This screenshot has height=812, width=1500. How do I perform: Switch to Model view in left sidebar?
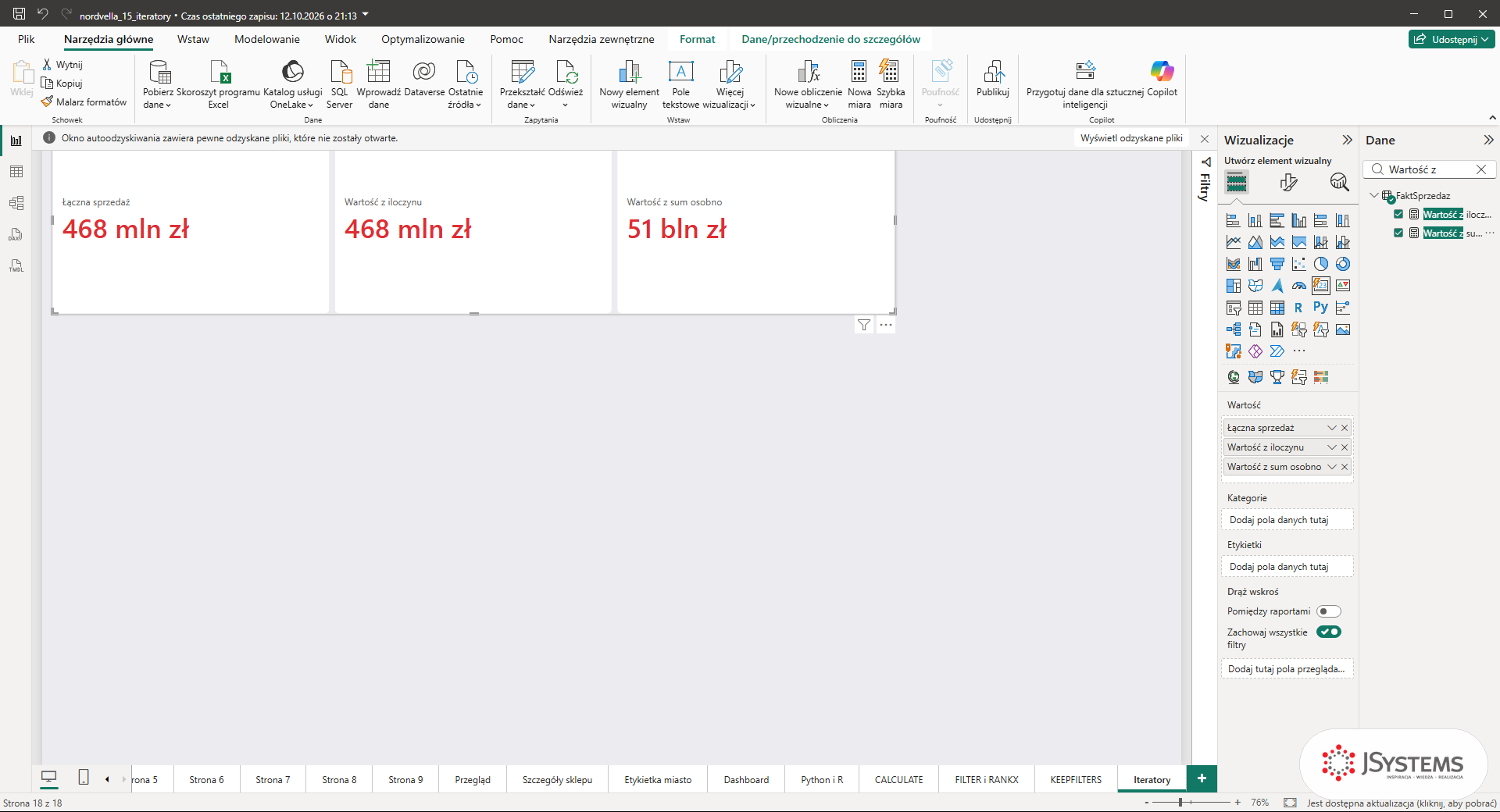tap(16, 203)
